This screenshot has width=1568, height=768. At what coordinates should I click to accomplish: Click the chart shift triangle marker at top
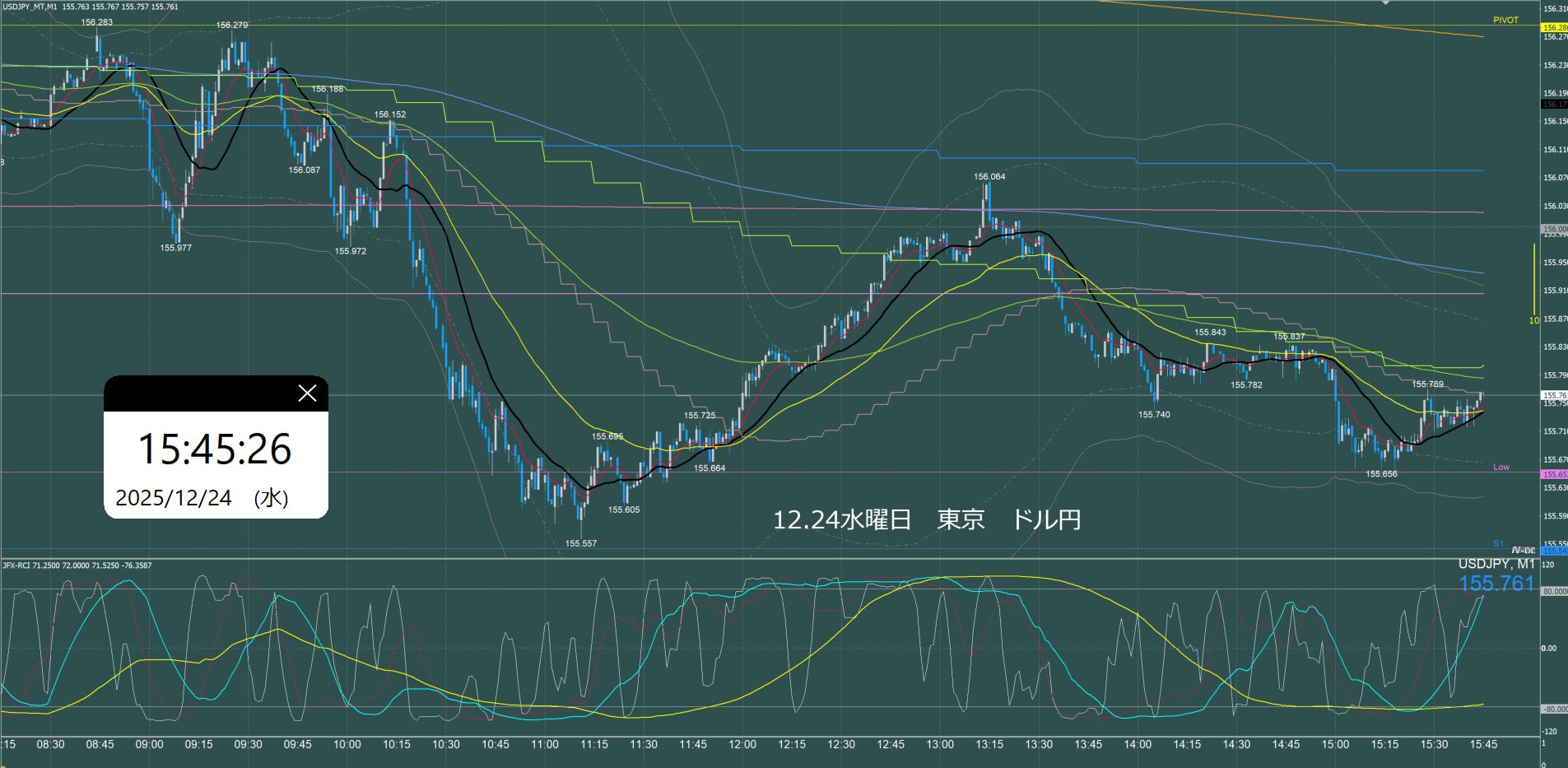point(1385,3)
